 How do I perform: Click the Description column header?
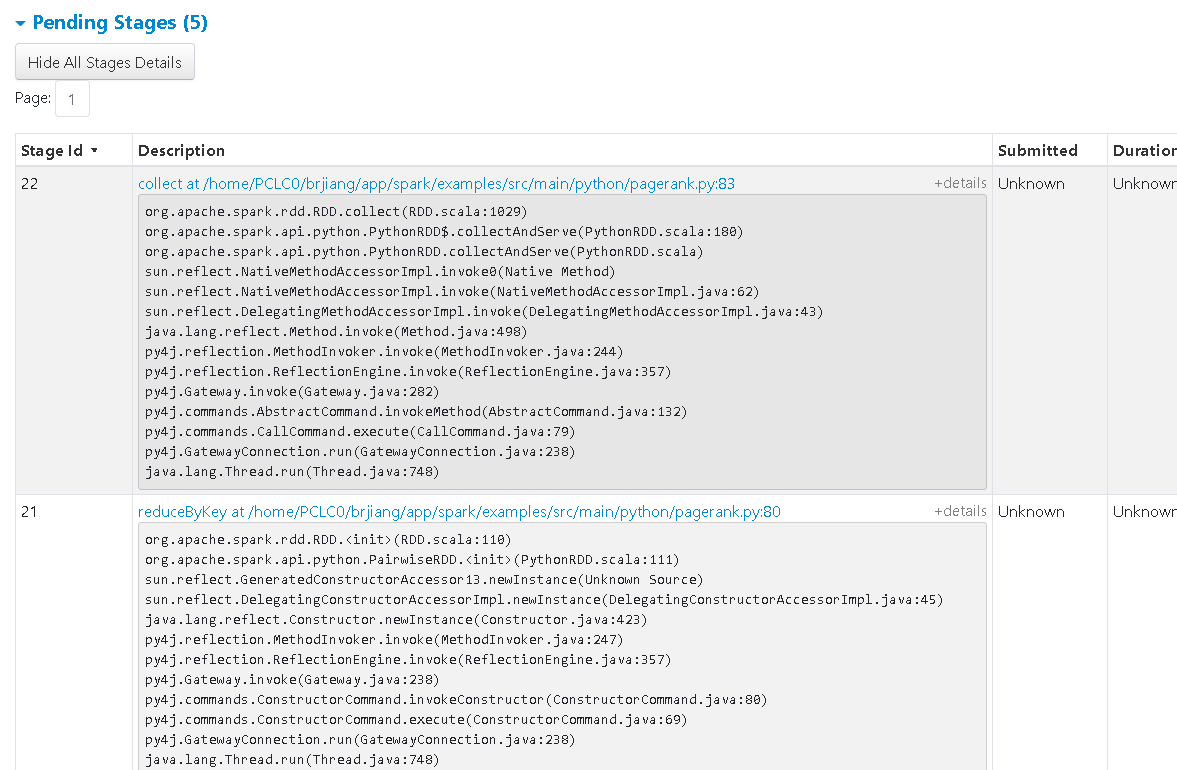pyautogui.click(x=182, y=151)
